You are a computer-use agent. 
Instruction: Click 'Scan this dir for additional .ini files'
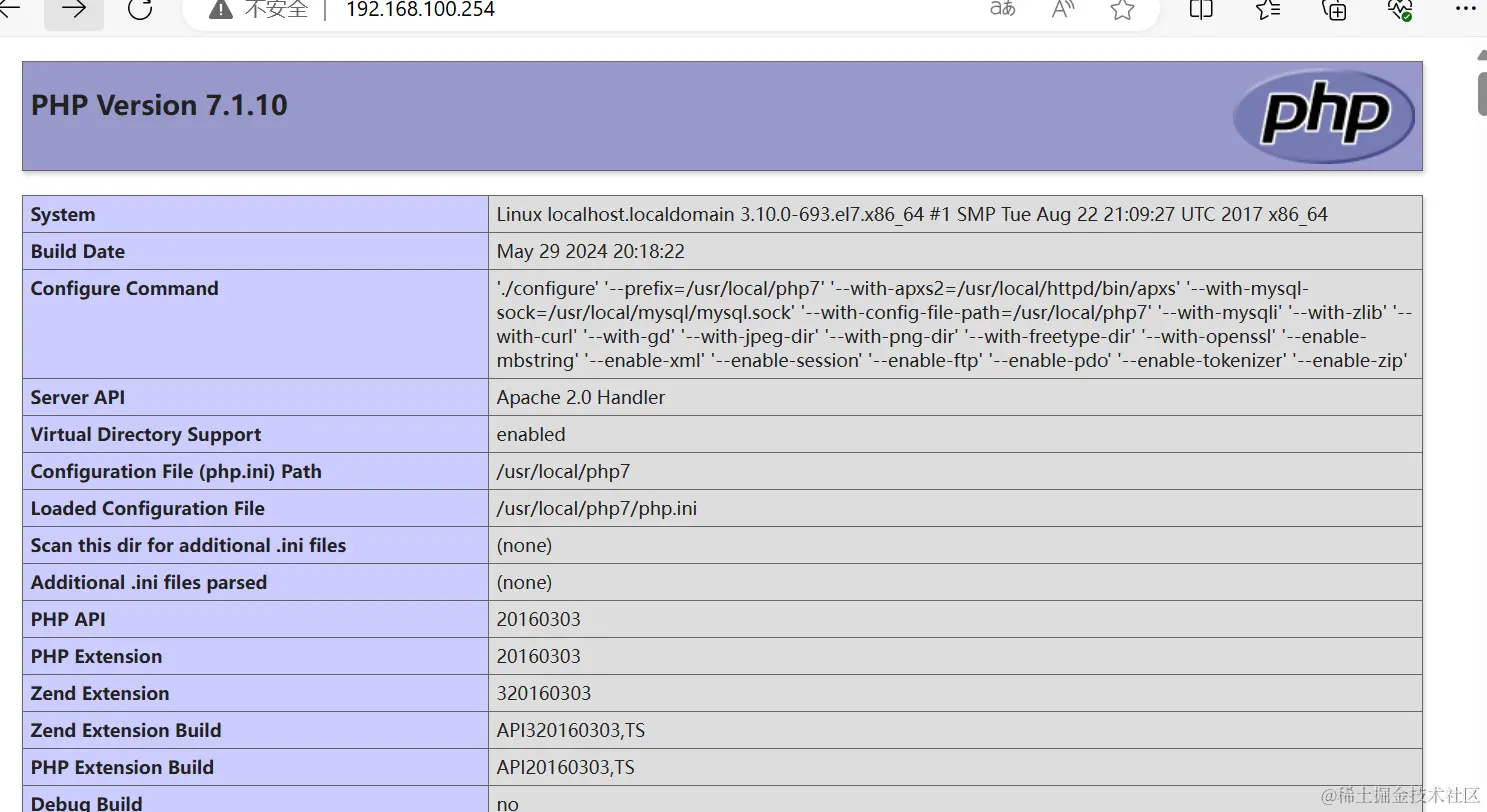(188, 545)
